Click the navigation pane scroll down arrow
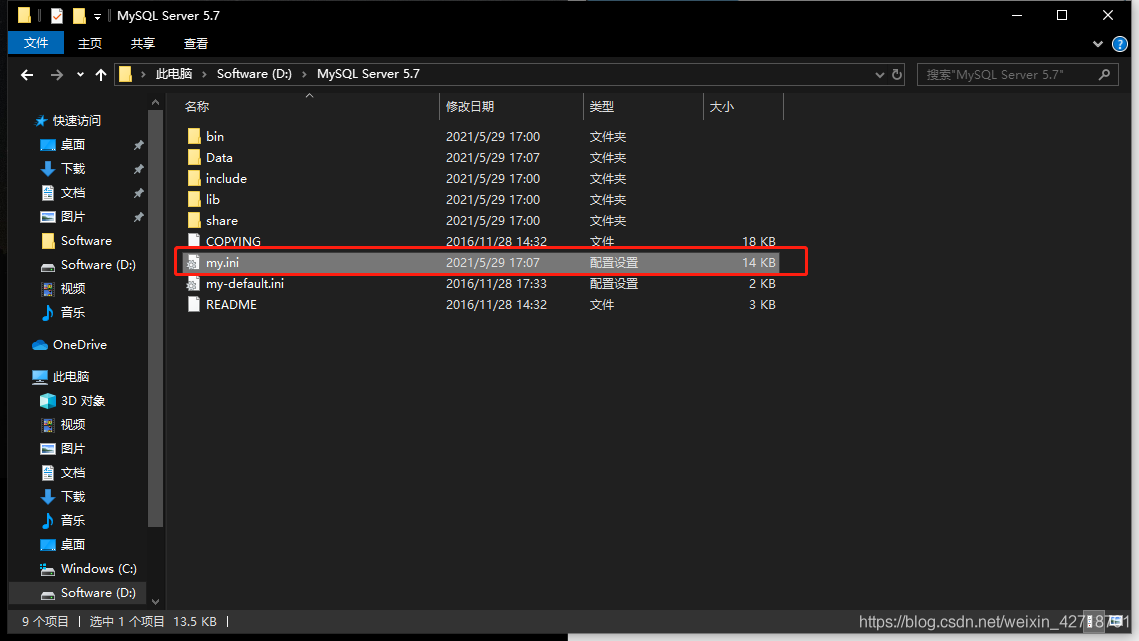 [x=155, y=601]
